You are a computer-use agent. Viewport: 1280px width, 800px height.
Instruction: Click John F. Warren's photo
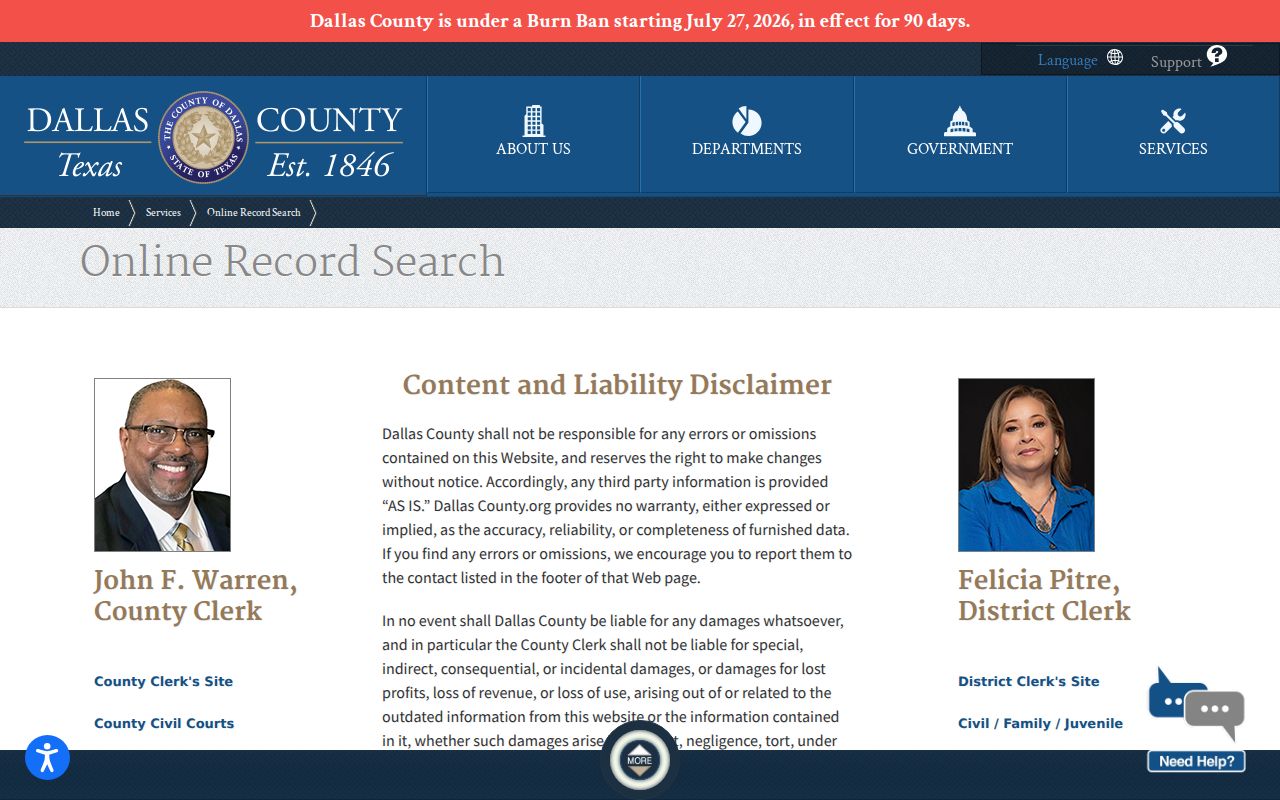point(162,465)
